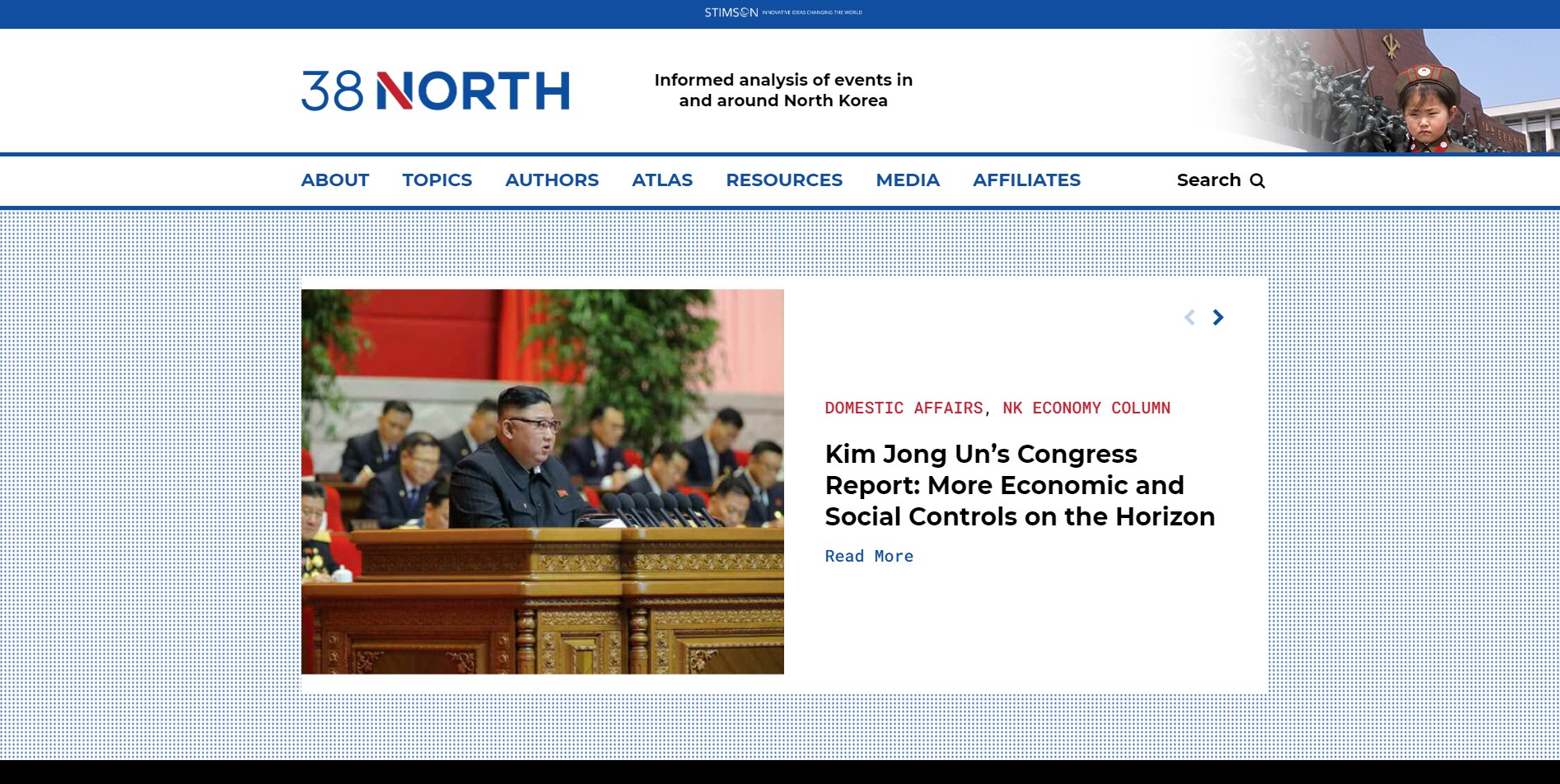Click the Read More link
Image resolution: width=1560 pixels, height=784 pixels.
point(869,557)
